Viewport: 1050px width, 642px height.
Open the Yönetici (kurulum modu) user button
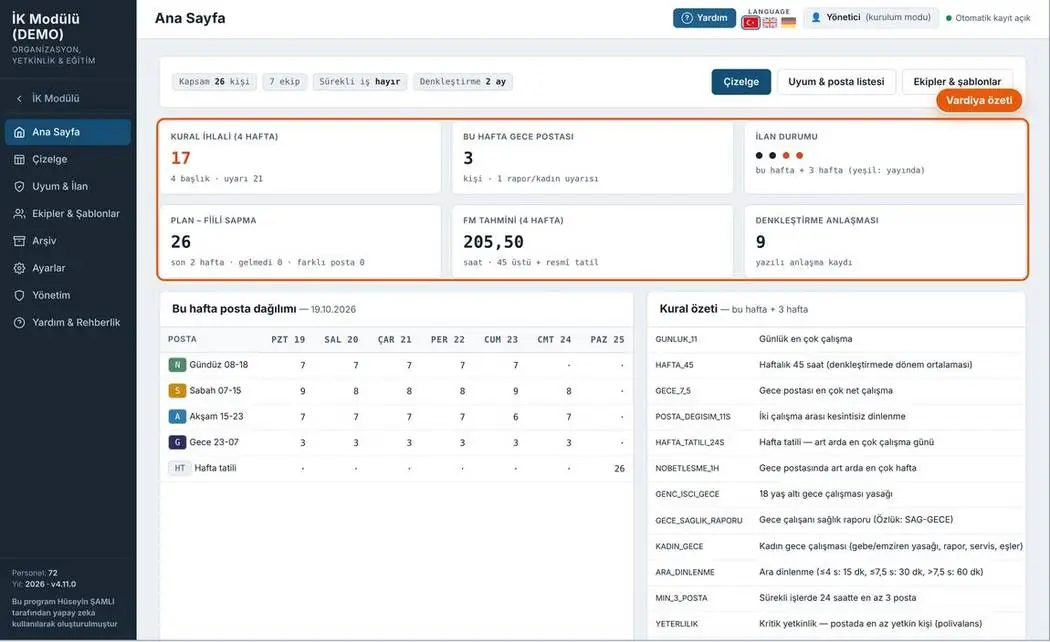[871, 17]
